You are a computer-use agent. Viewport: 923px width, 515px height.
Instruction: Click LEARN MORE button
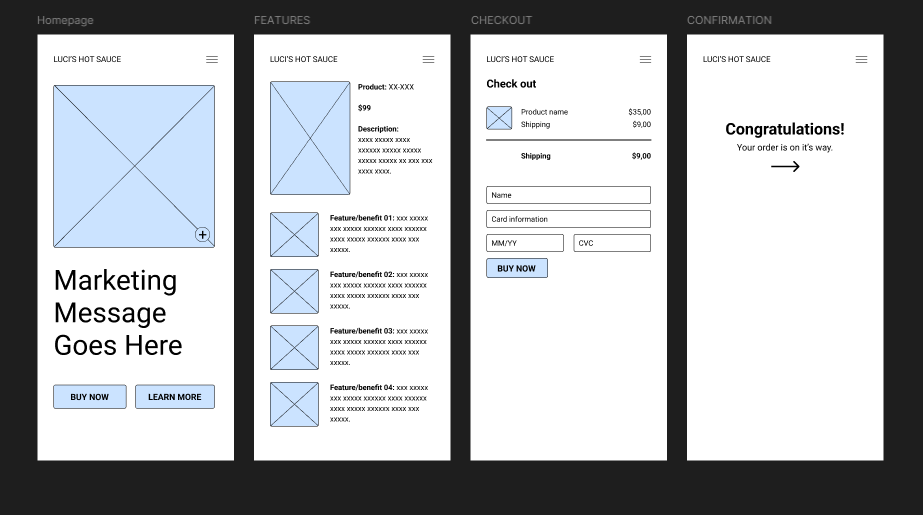(x=175, y=397)
